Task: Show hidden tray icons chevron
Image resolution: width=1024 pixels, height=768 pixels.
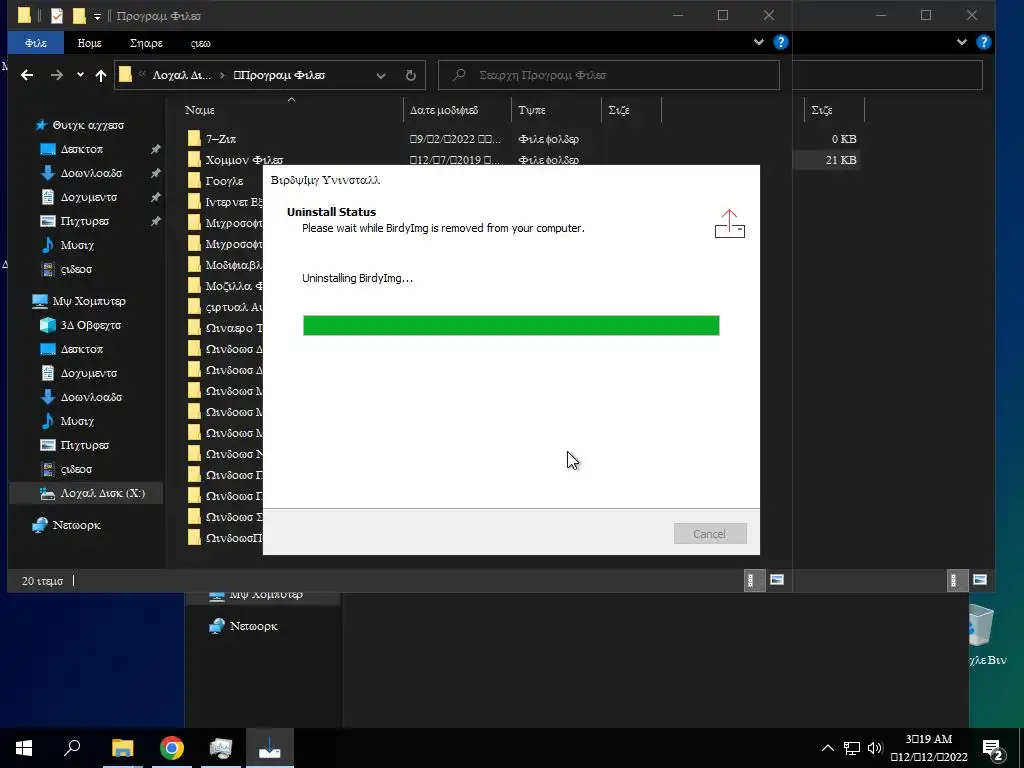Action: pos(827,748)
